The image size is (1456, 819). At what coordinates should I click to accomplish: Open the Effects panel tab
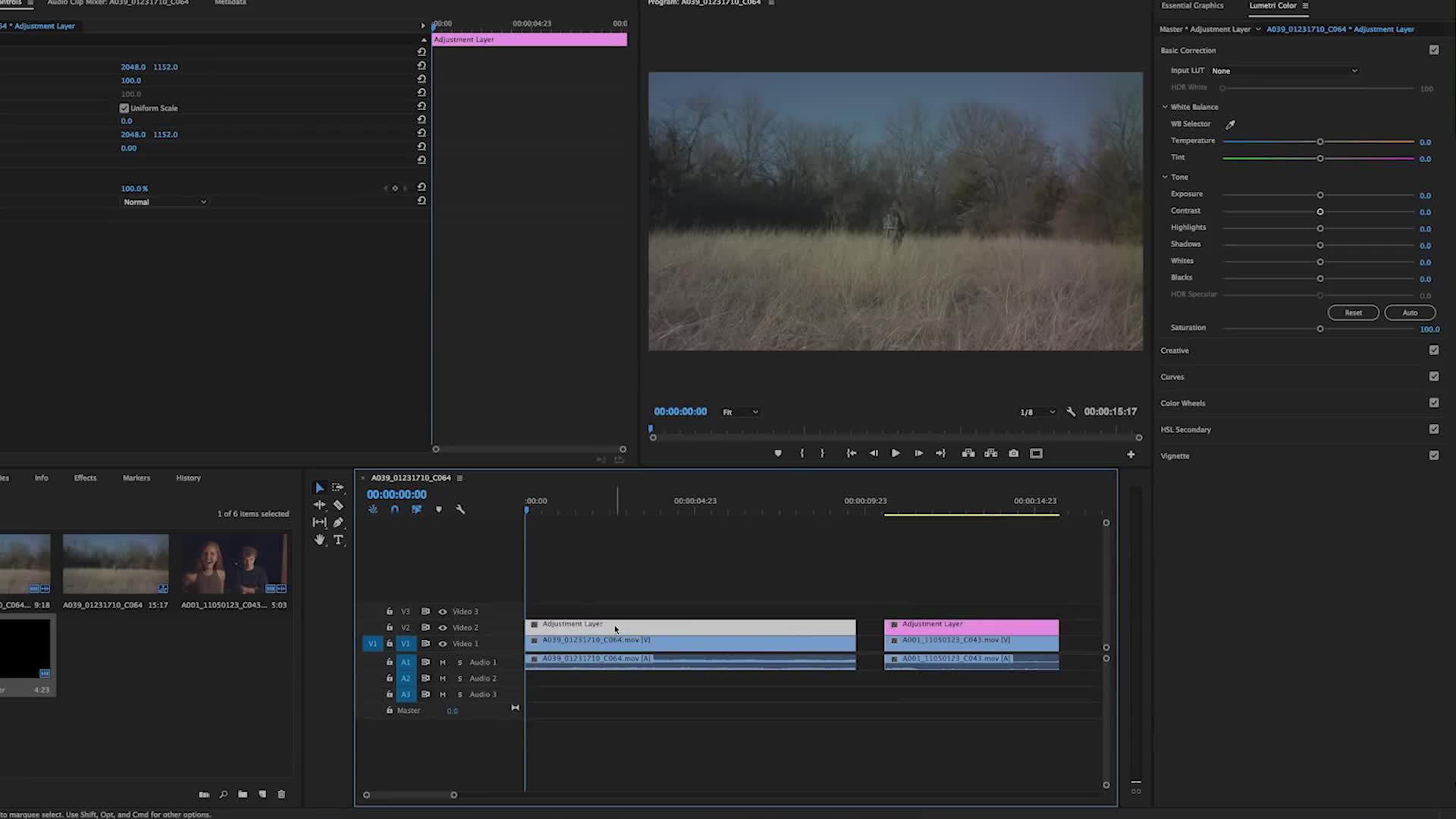(x=85, y=478)
